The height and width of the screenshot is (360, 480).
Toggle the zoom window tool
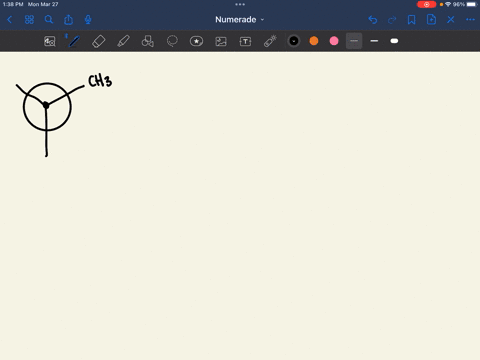click(x=50, y=41)
